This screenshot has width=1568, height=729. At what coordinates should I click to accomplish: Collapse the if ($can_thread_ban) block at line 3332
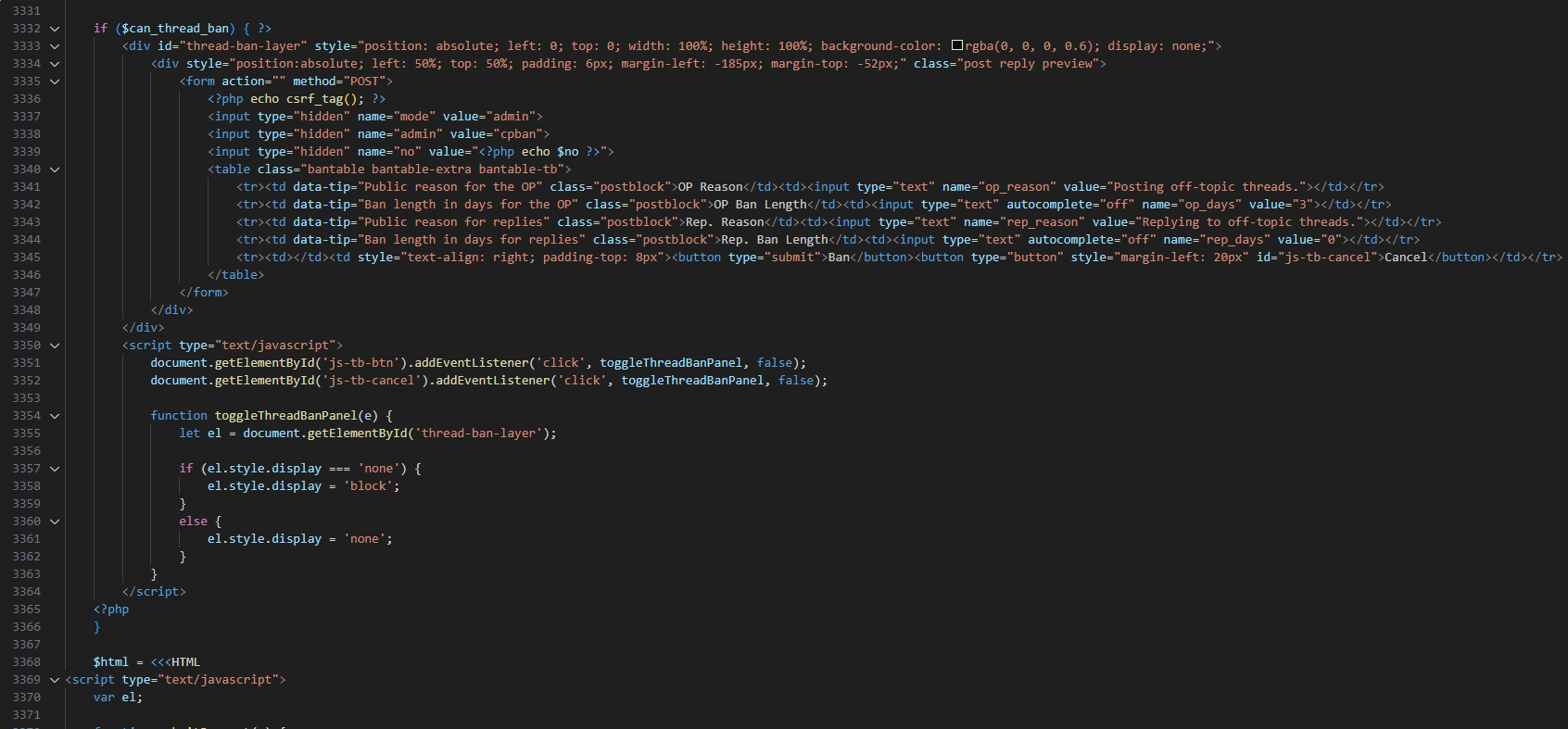click(55, 29)
